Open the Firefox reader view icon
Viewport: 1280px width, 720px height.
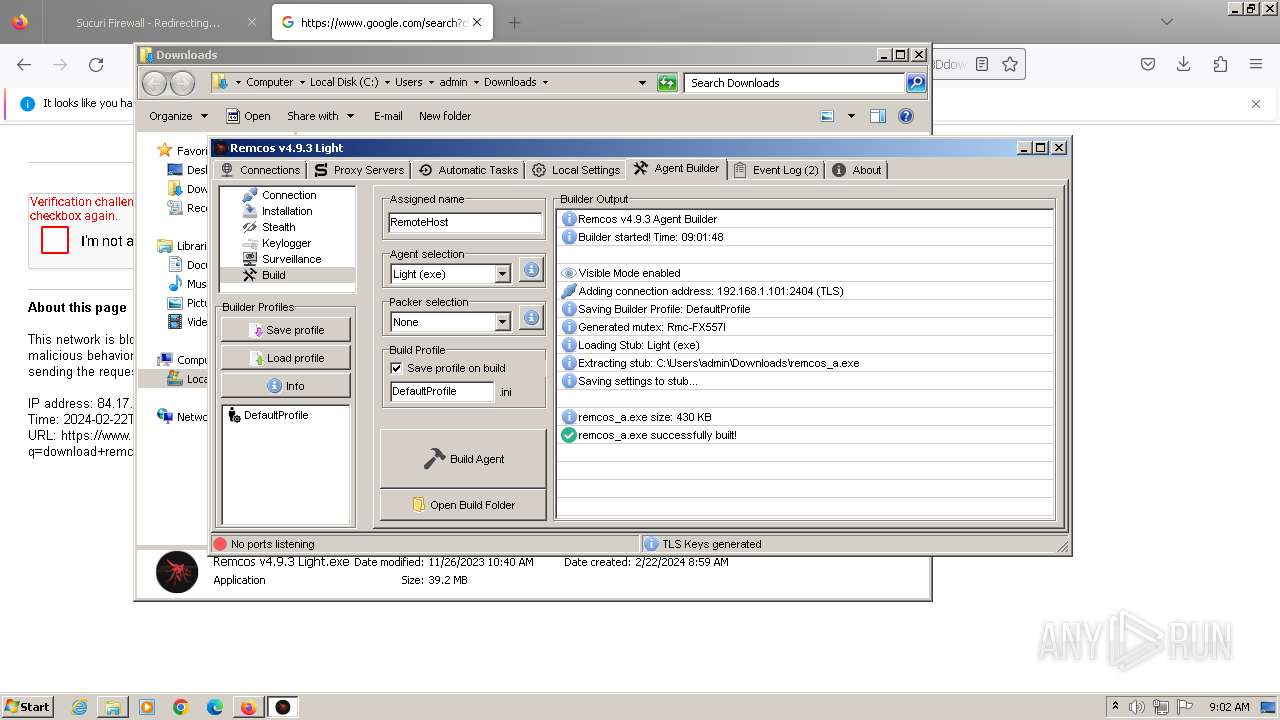[982, 64]
